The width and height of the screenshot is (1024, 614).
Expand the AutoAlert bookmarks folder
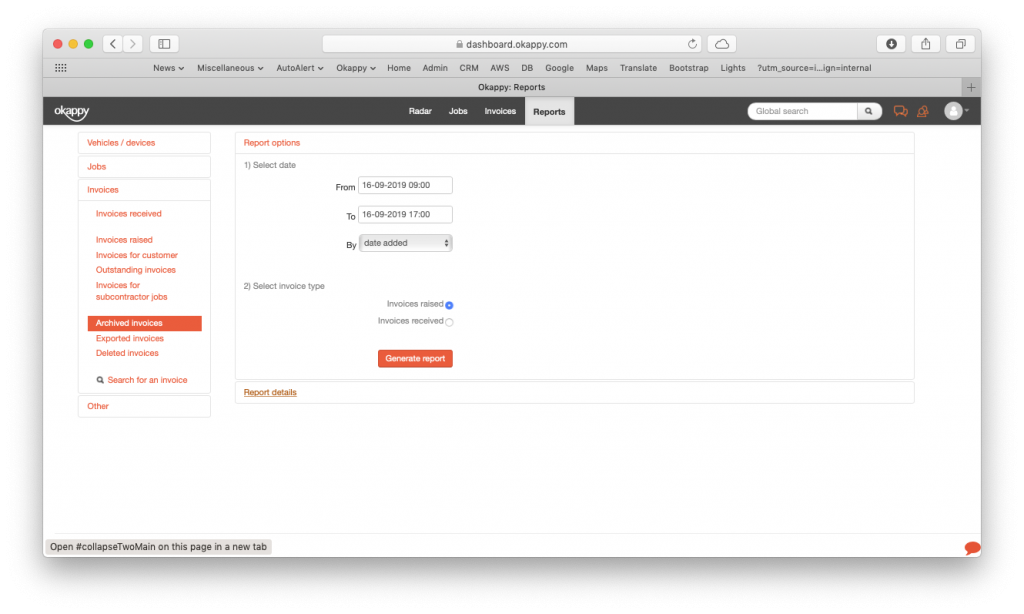(x=300, y=68)
